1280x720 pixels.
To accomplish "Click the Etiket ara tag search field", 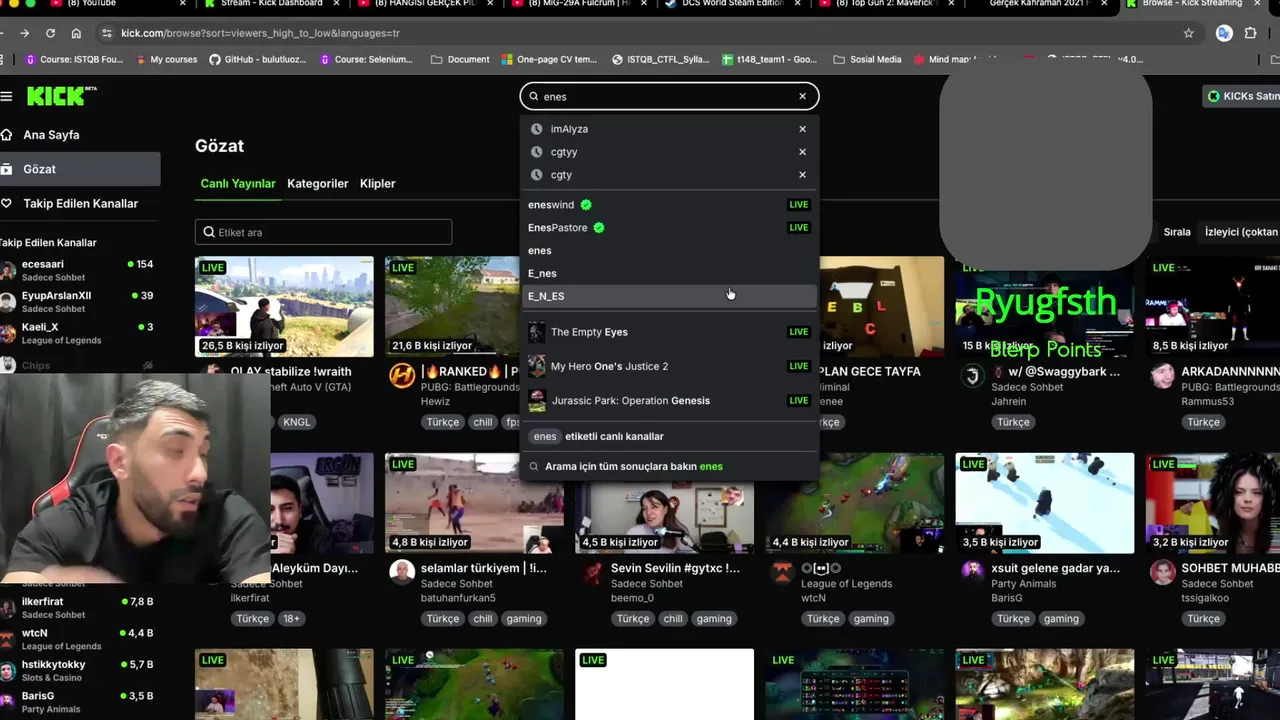I will point(323,232).
